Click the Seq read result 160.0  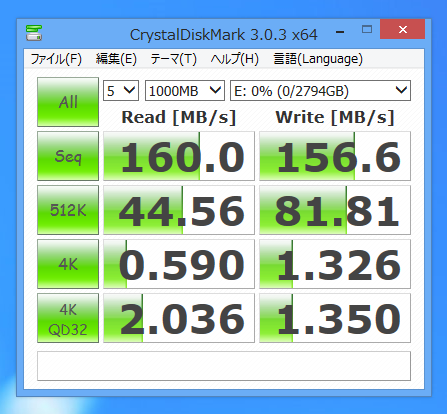coord(179,156)
